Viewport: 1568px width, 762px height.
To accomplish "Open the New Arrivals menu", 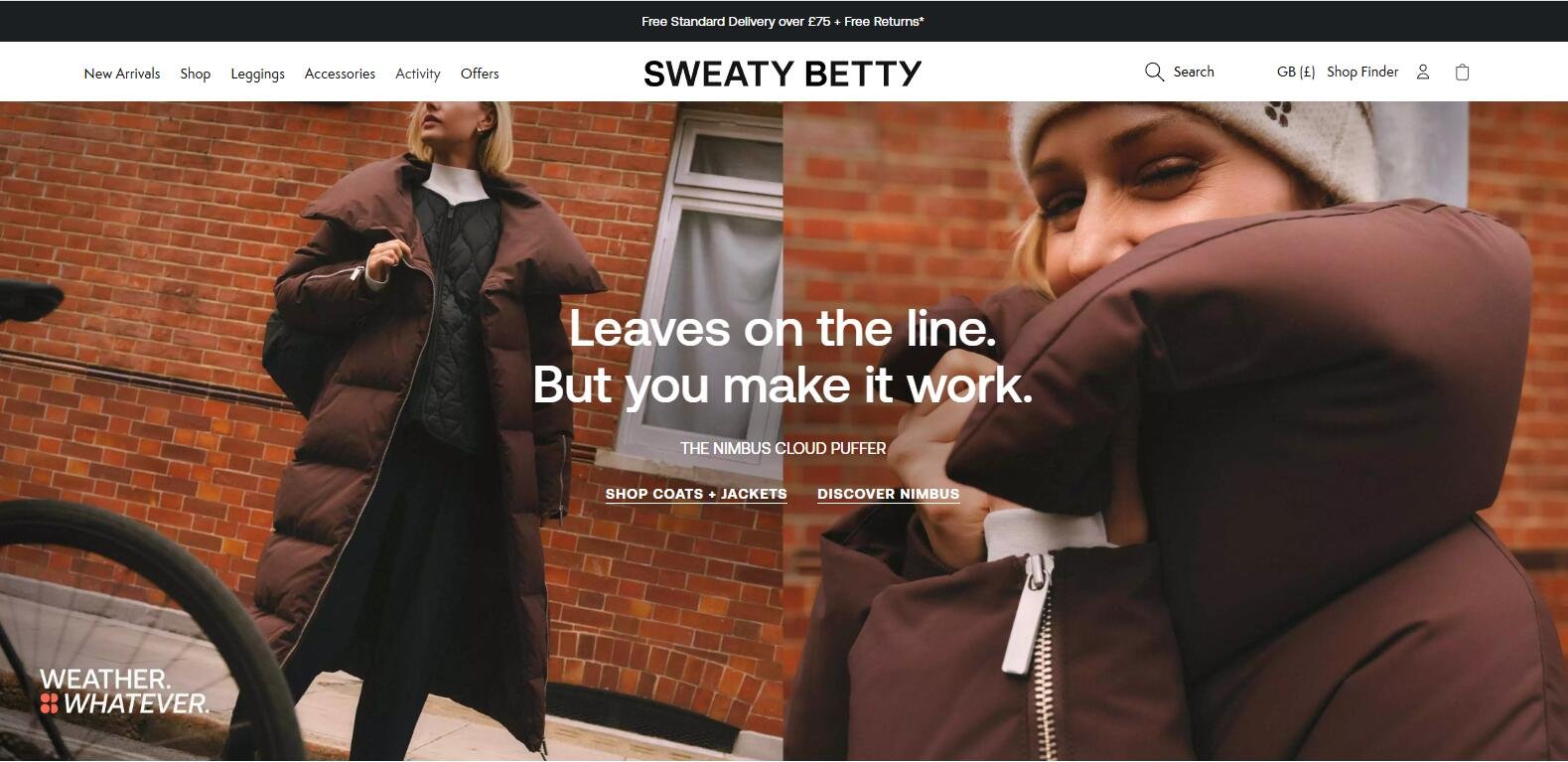I will 122,74.
